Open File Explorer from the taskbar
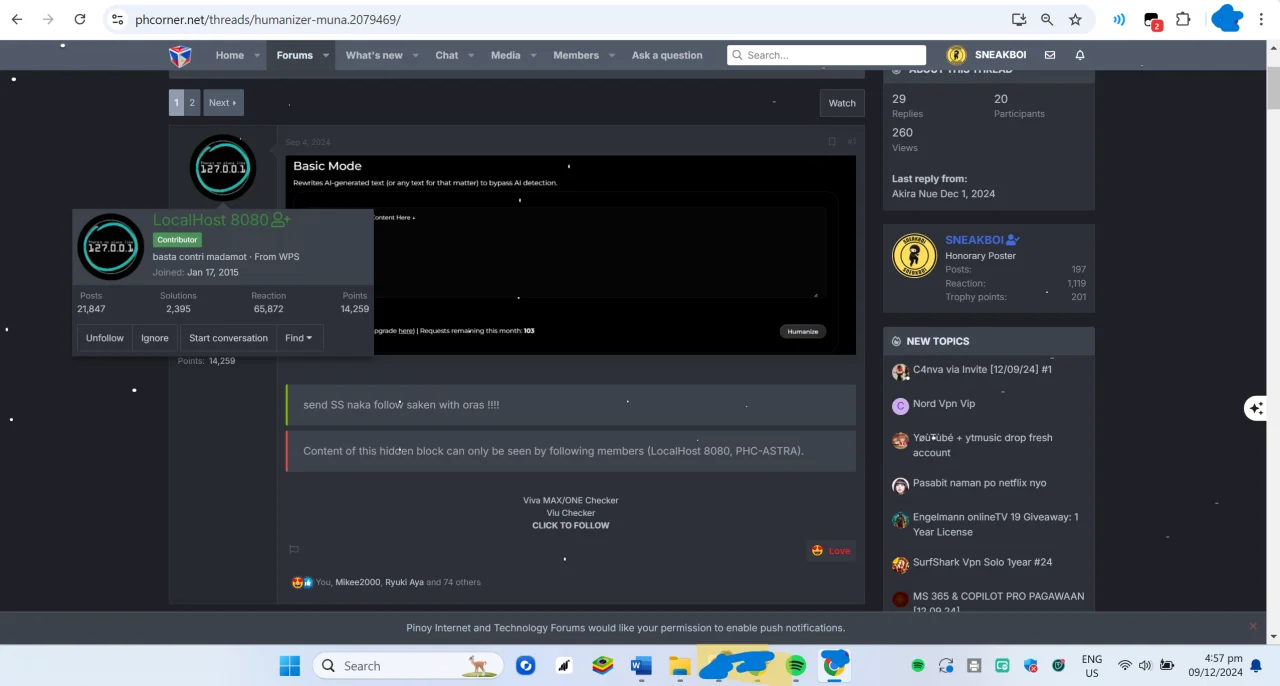 pyautogui.click(x=680, y=666)
